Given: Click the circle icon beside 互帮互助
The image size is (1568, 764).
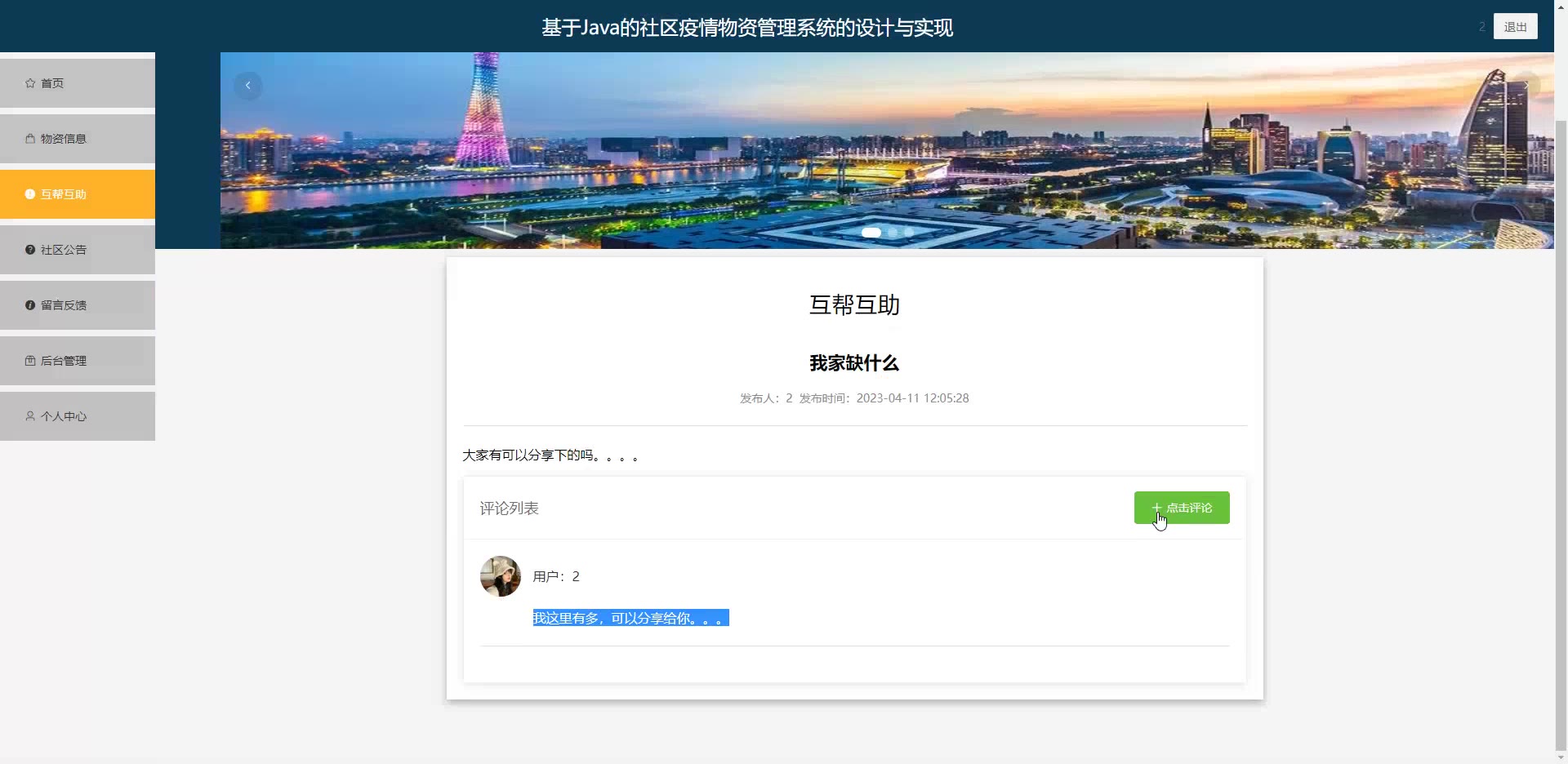Looking at the screenshot, I should tap(30, 194).
